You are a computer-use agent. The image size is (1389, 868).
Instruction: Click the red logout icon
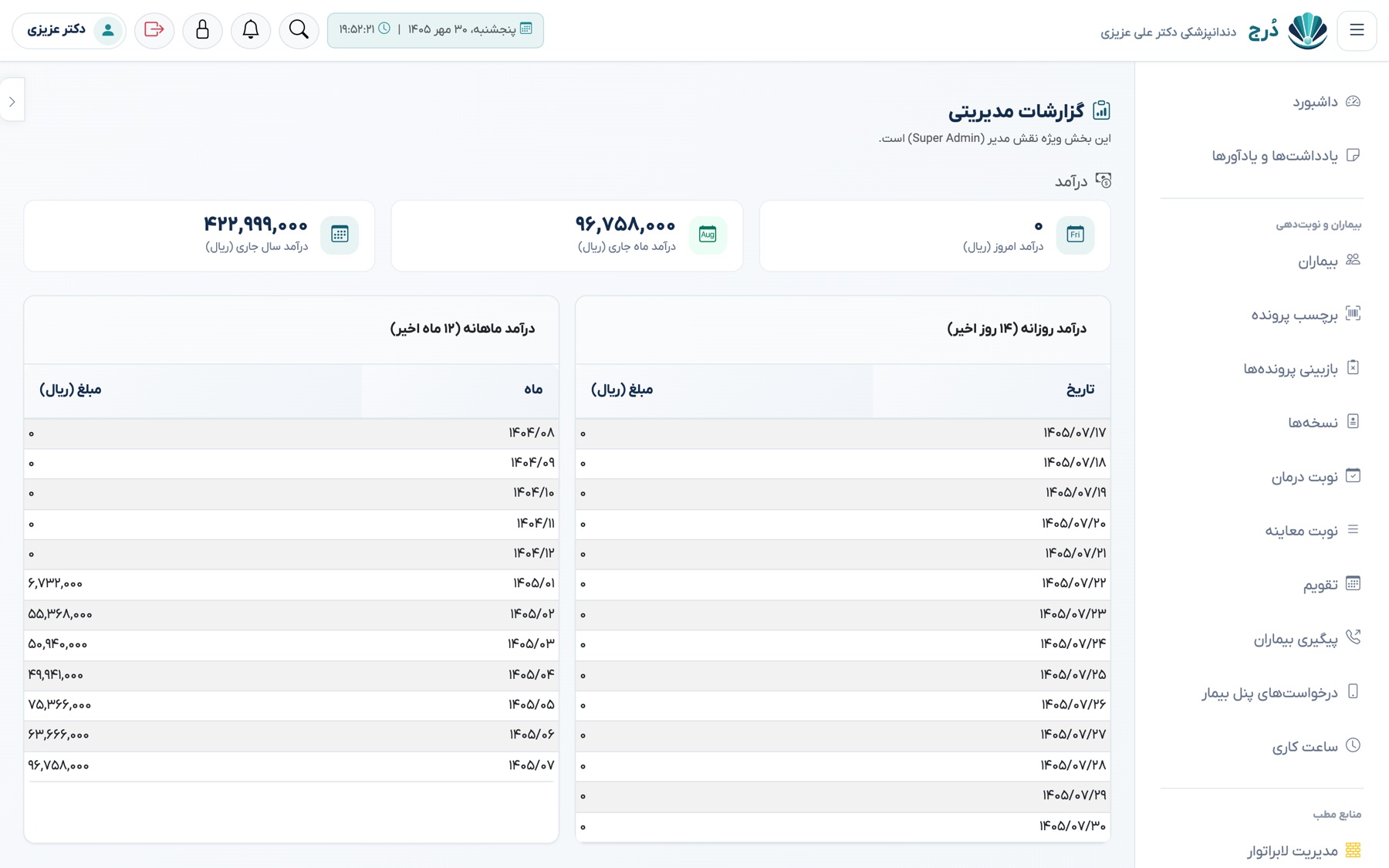point(154,30)
